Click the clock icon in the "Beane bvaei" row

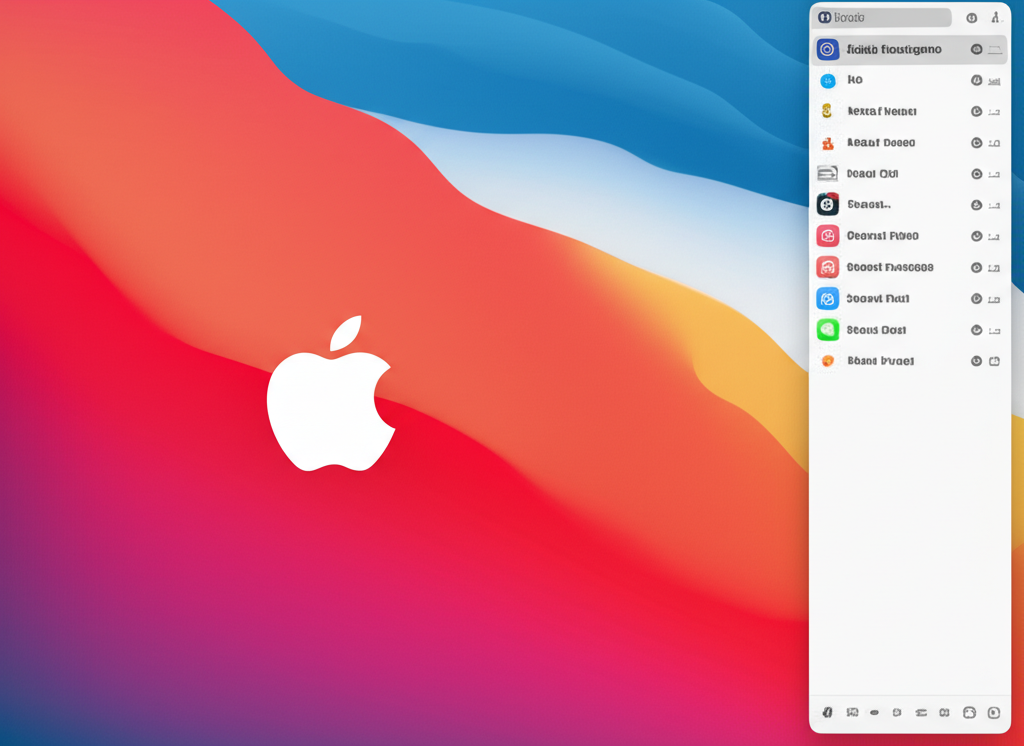(976, 361)
